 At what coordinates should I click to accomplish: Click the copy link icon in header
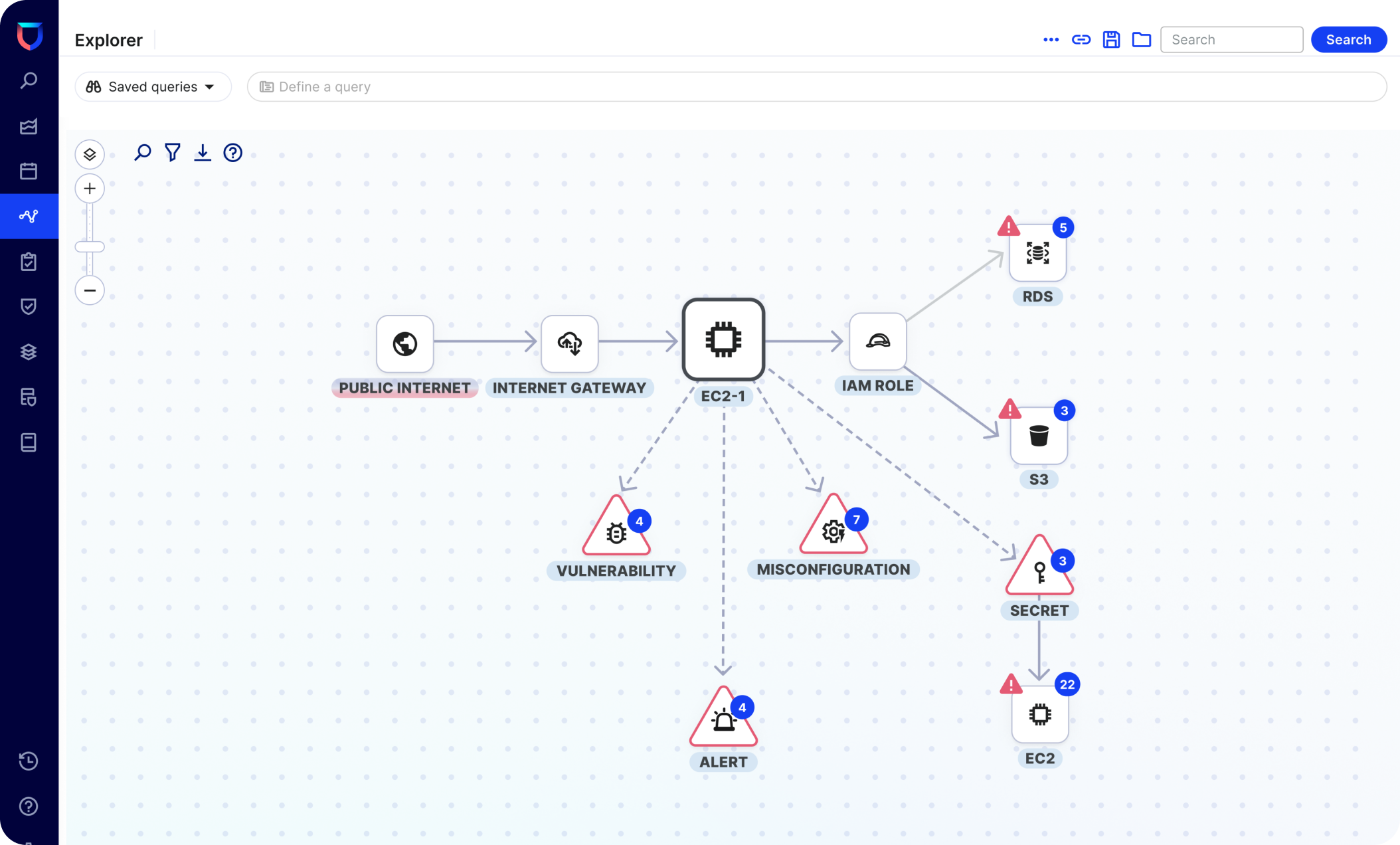[1081, 40]
